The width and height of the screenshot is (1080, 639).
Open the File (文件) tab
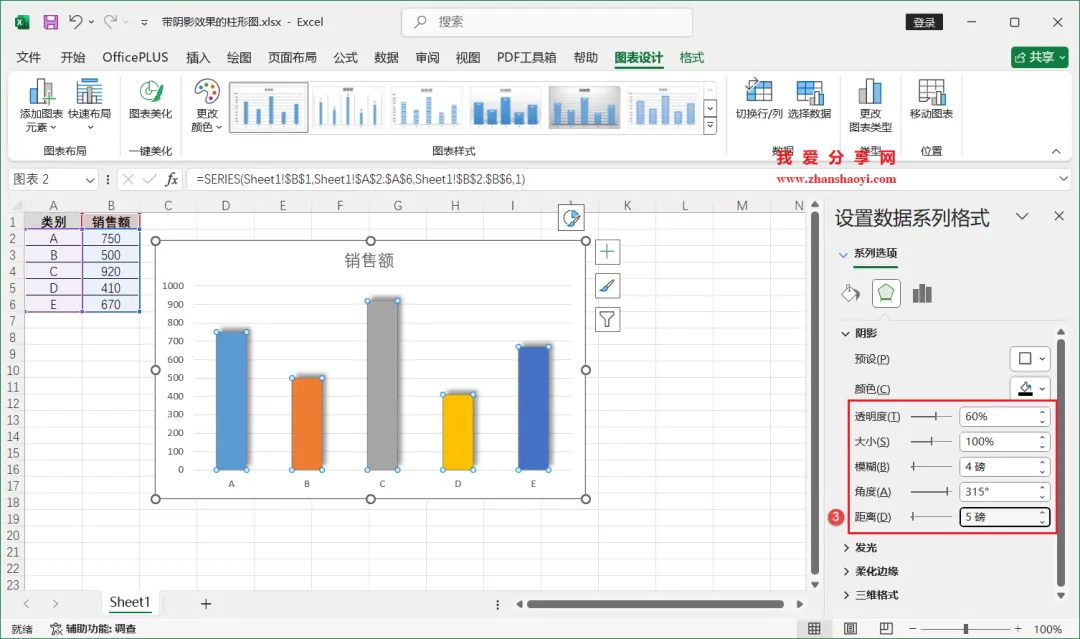coord(29,58)
